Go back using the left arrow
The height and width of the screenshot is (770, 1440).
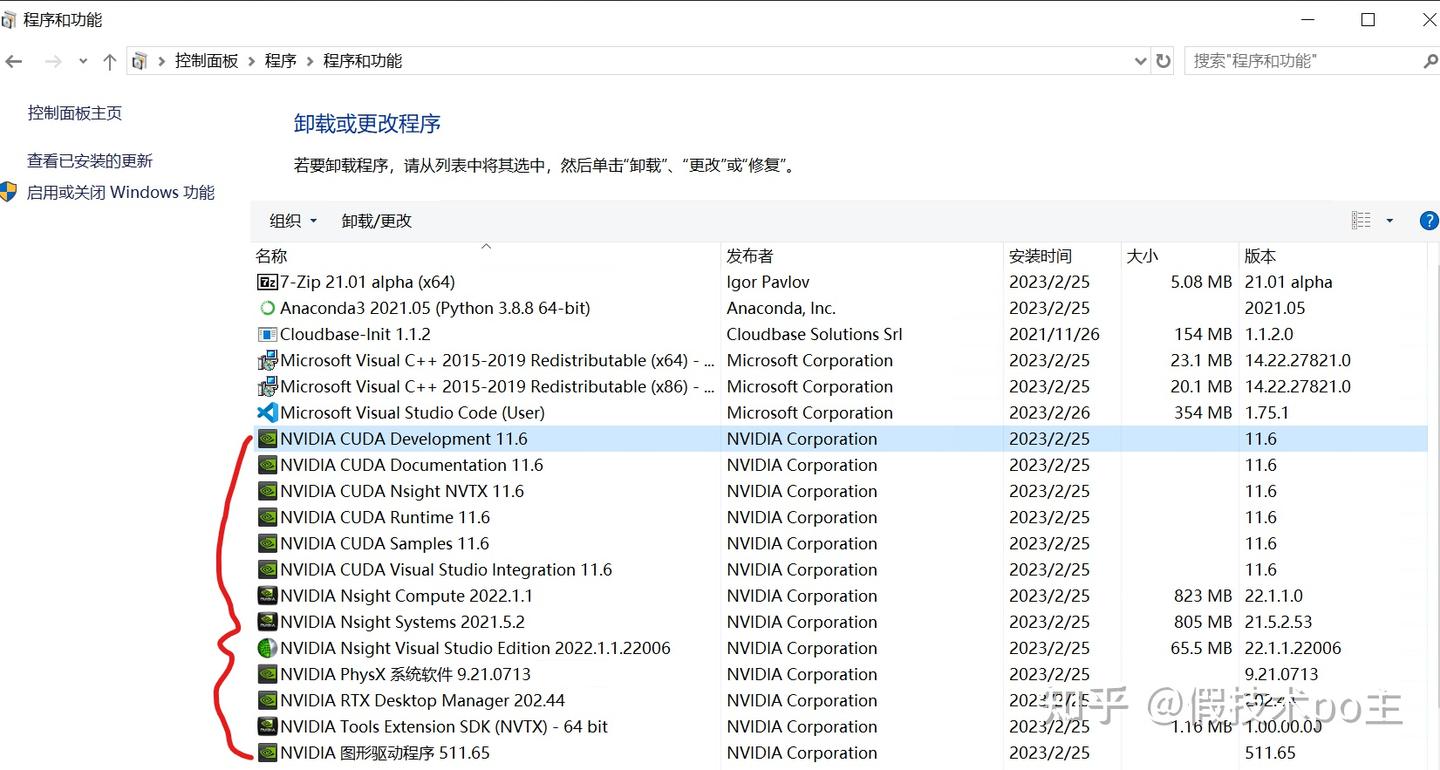pos(14,62)
